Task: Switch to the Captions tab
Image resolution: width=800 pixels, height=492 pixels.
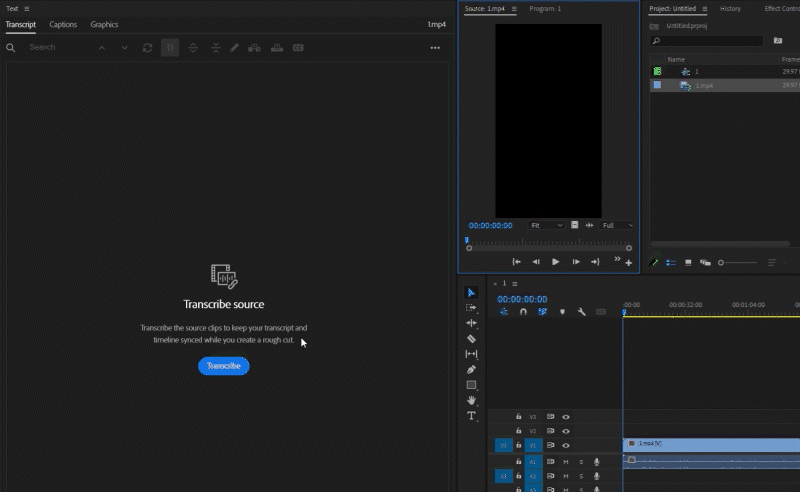Action: 63,24
